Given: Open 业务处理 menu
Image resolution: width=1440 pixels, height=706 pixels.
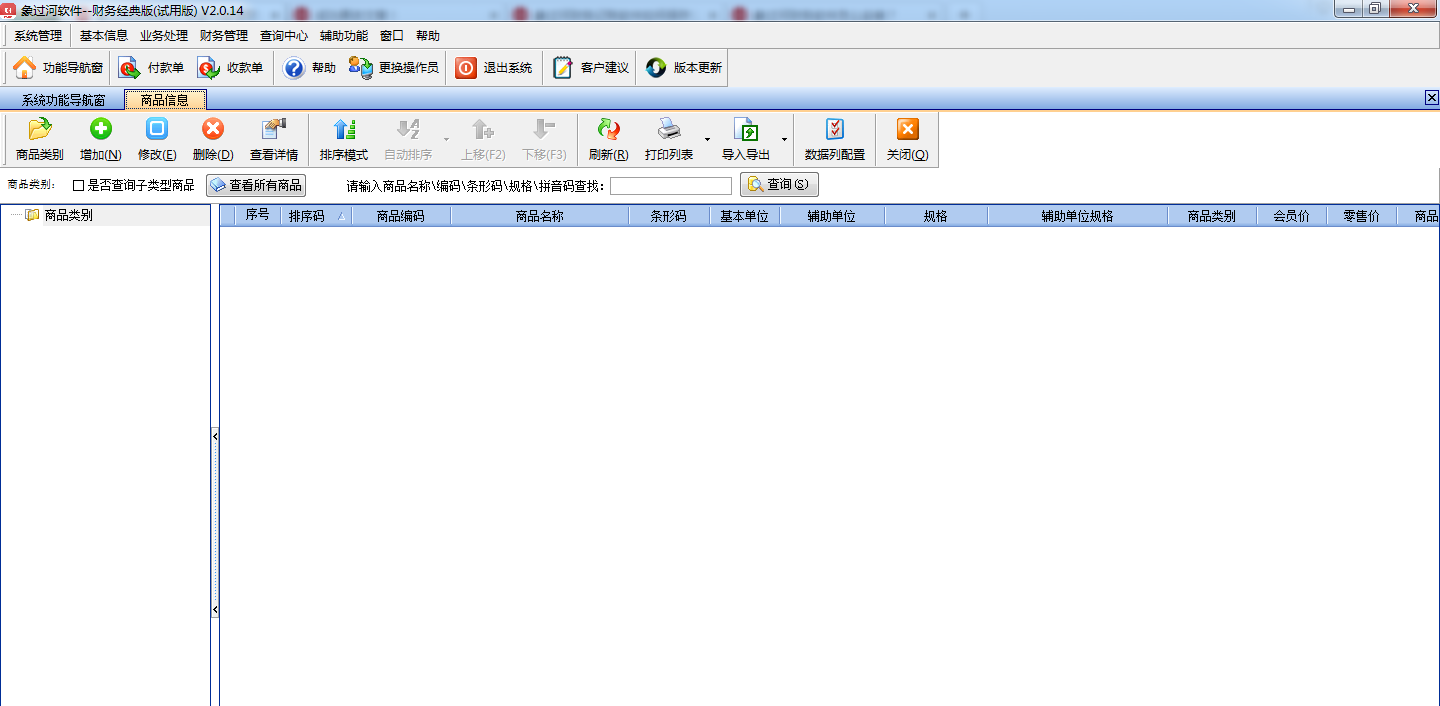Looking at the screenshot, I should click(x=164, y=36).
